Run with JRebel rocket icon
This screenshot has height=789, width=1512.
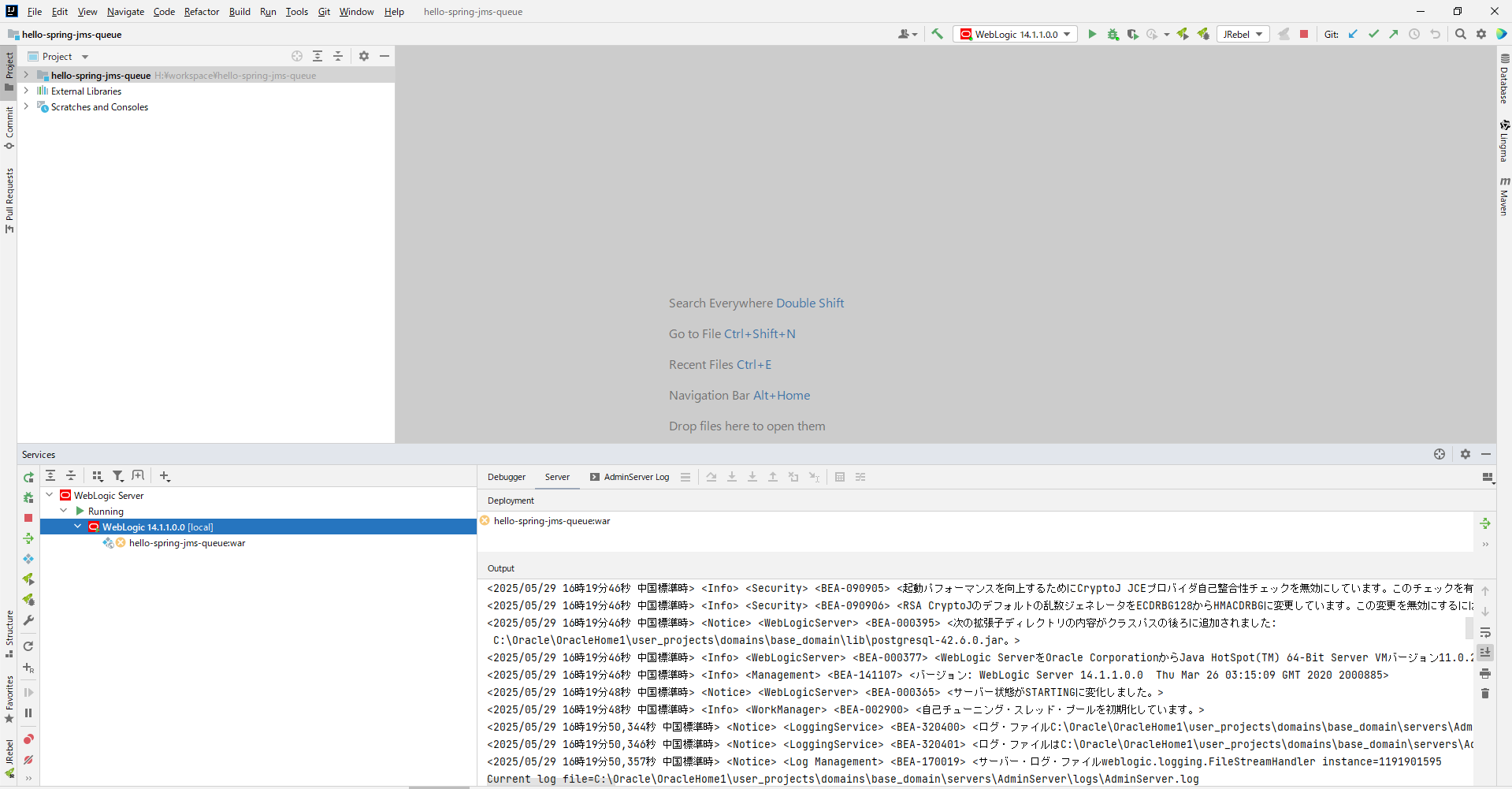[1183, 34]
